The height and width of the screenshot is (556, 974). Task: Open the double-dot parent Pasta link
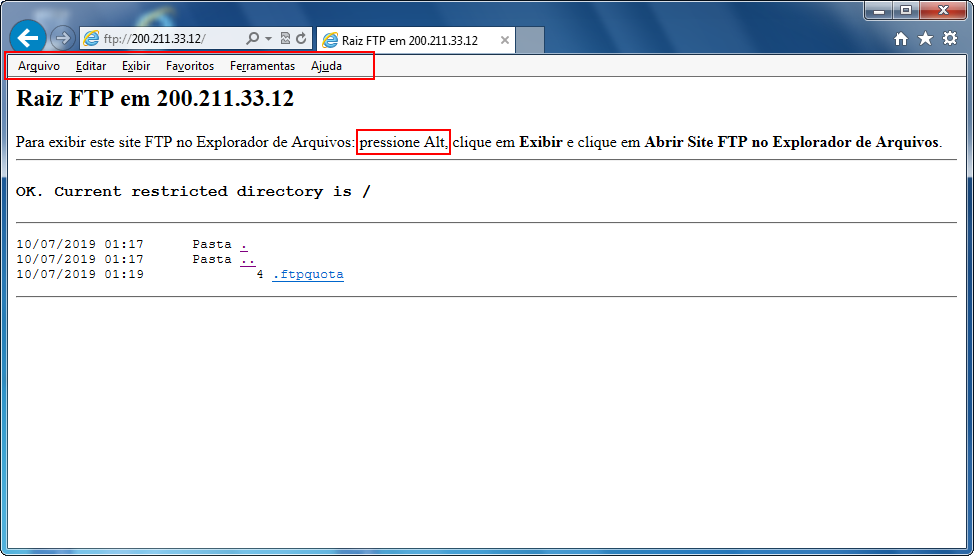click(x=248, y=259)
